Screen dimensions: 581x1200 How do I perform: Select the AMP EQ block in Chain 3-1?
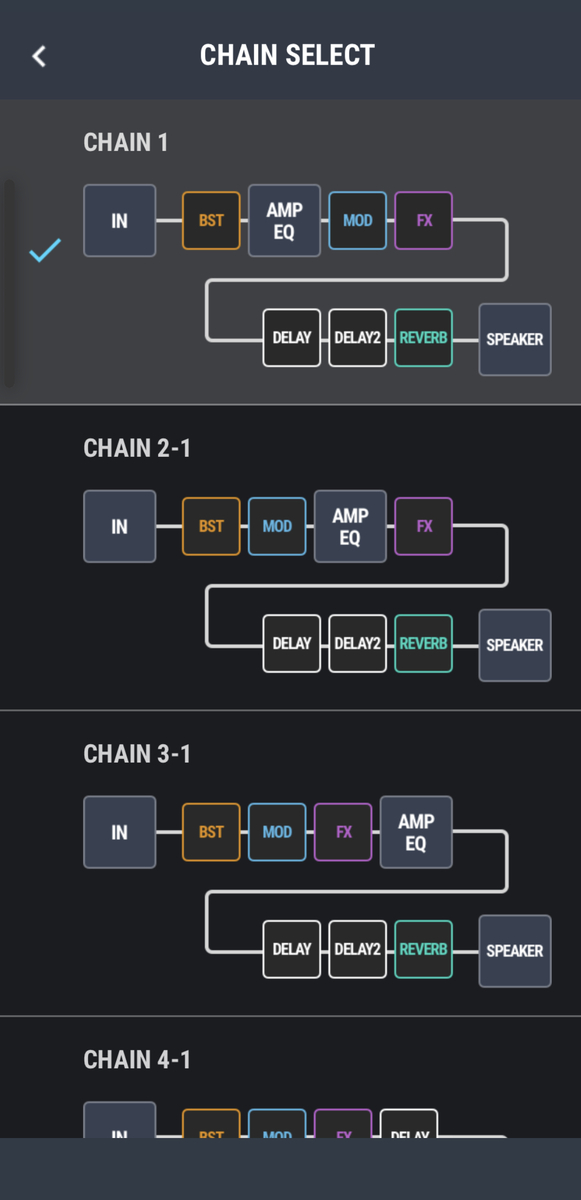pos(416,832)
